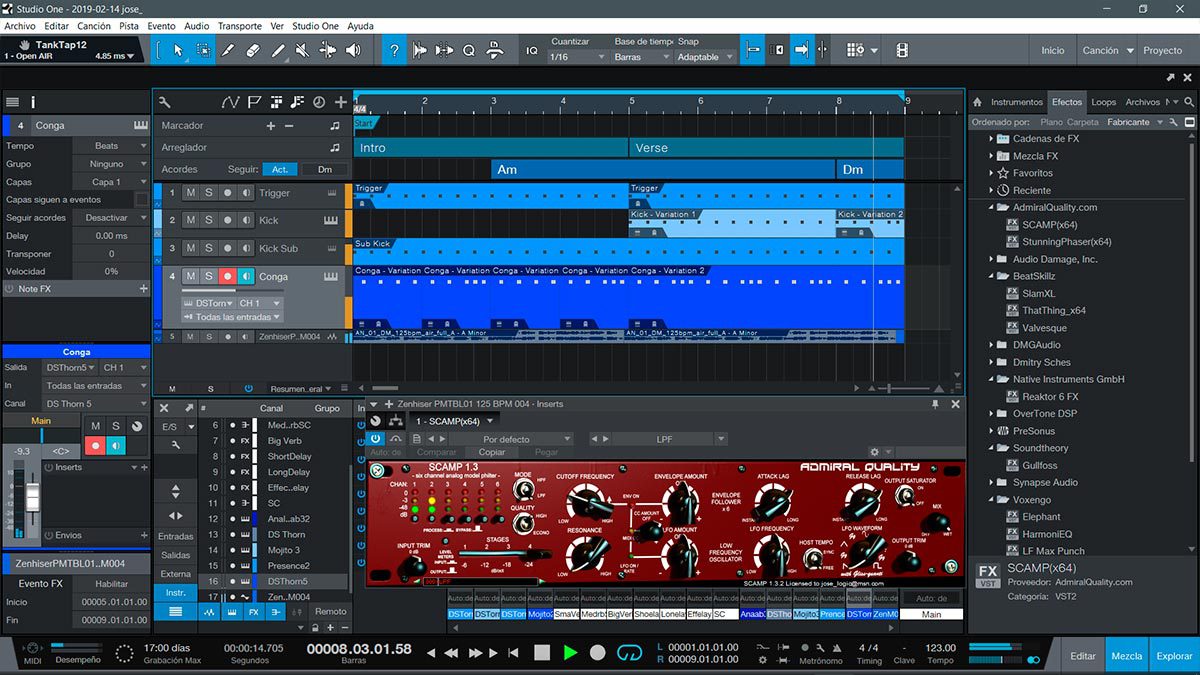Open the Inicio page
The width and height of the screenshot is (1200, 675).
[1053, 50]
